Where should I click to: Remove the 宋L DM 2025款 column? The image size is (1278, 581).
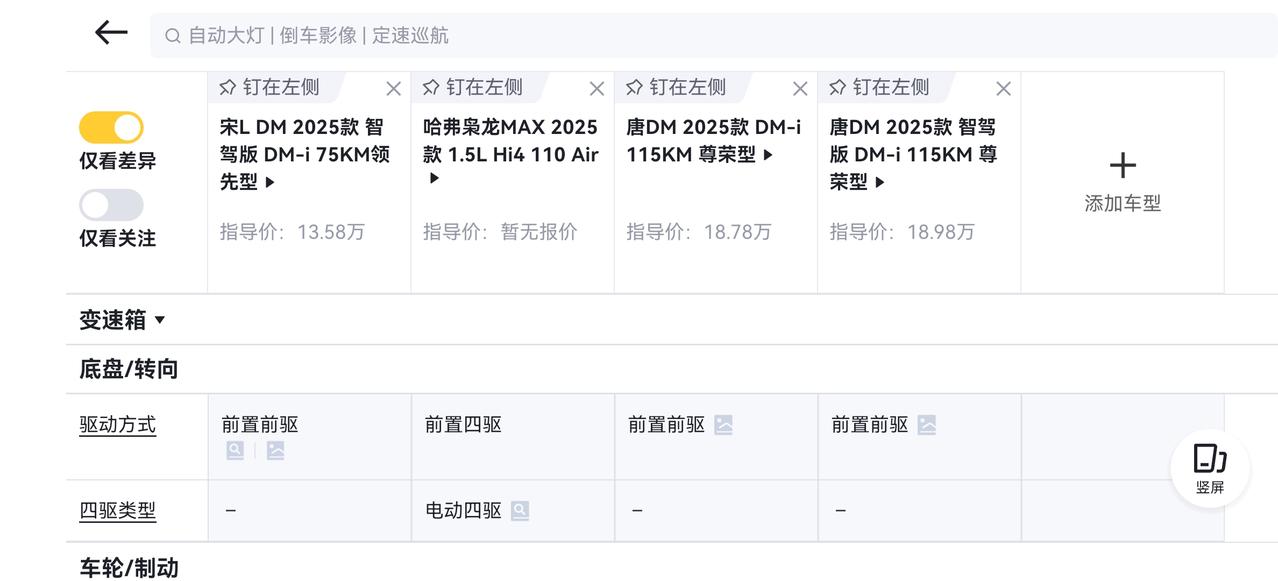pyautogui.click(x=394, y=89)
